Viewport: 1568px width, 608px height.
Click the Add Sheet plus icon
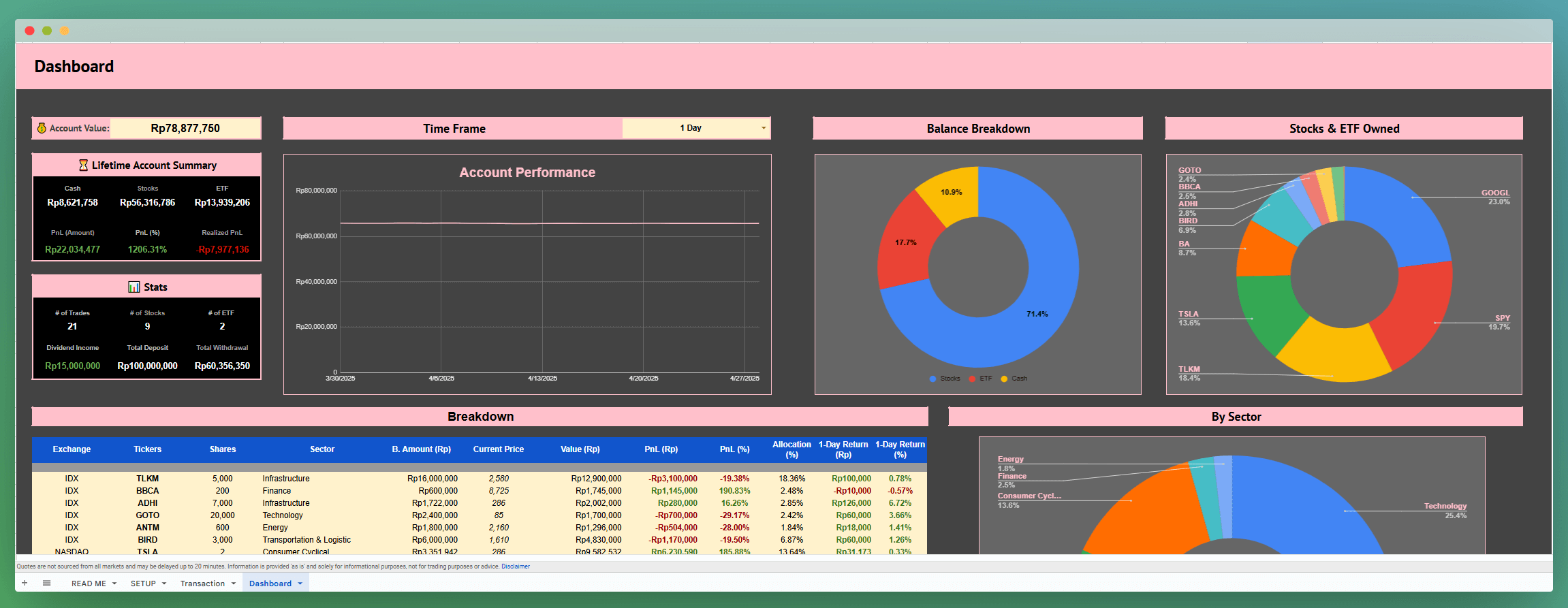25,583
